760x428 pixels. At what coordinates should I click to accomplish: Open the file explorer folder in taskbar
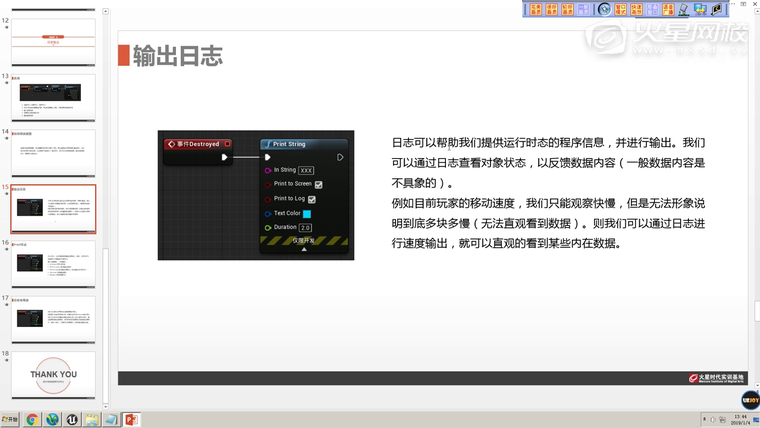pyautogui.click(x=92, y=419)
